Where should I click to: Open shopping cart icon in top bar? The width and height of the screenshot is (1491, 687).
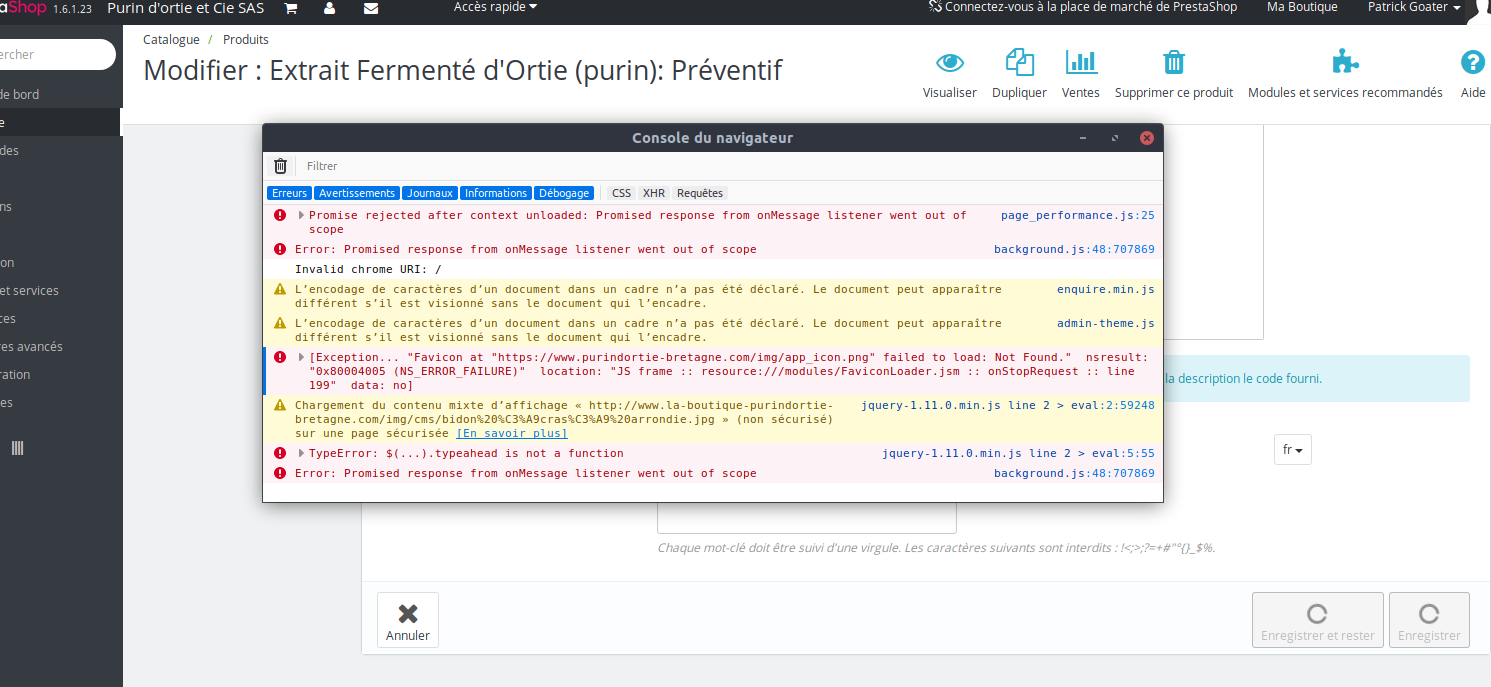tap(291, 8)
